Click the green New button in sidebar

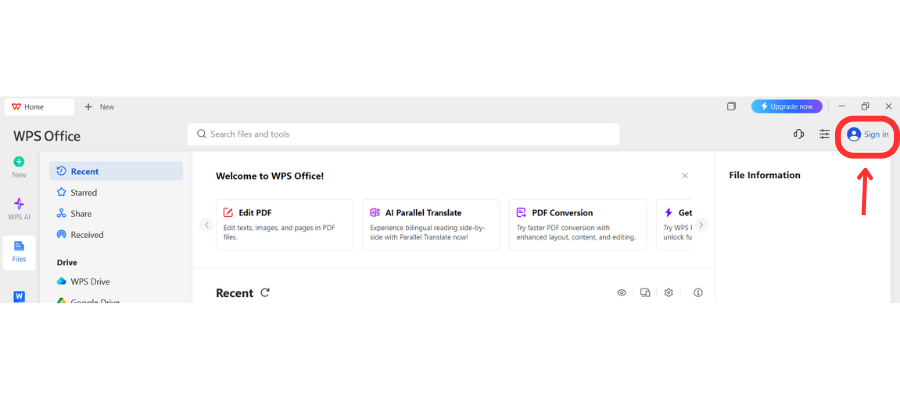tap(19, 167)
